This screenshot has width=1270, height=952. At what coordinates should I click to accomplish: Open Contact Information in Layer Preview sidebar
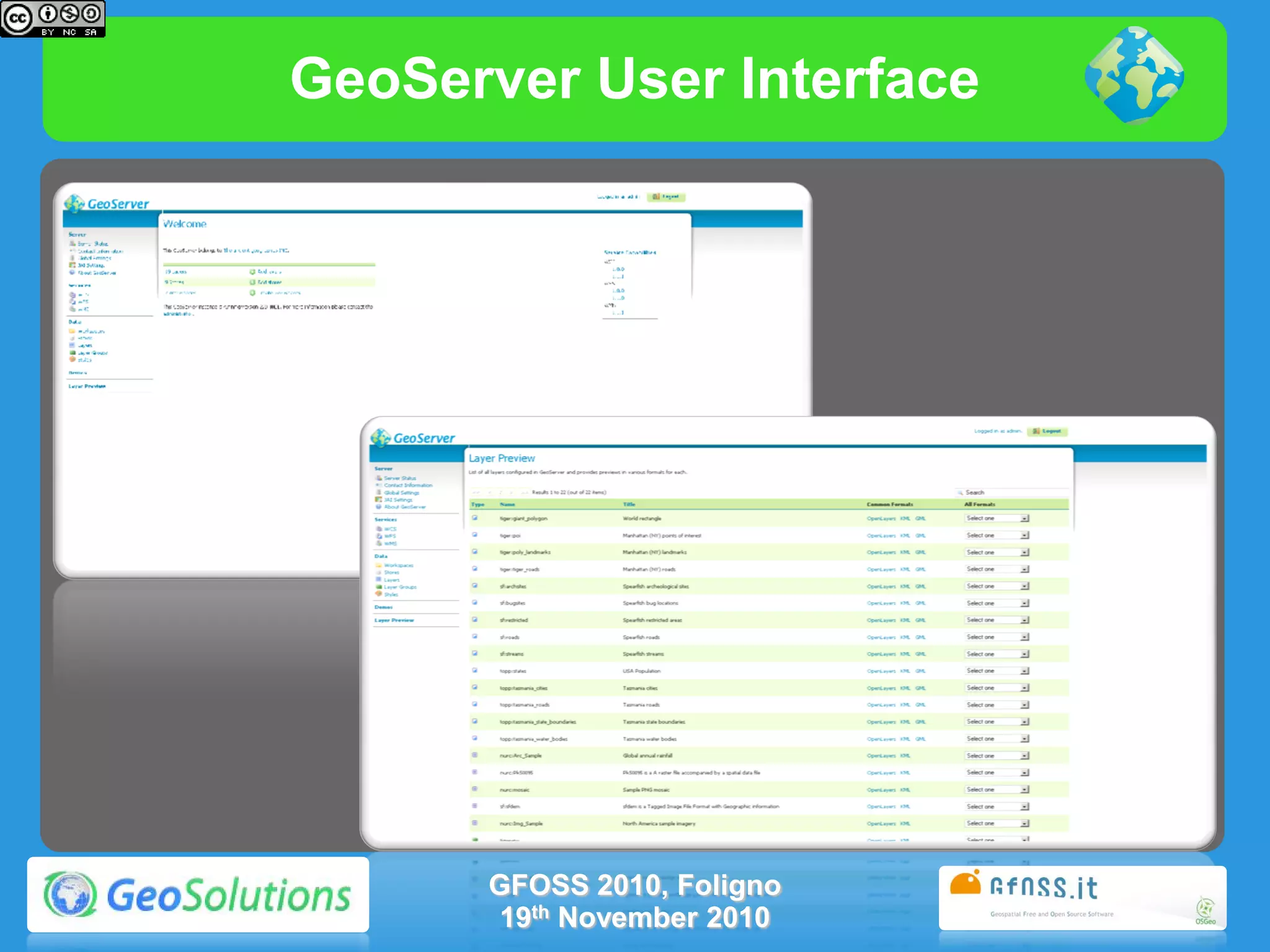(x=408, y=485)
